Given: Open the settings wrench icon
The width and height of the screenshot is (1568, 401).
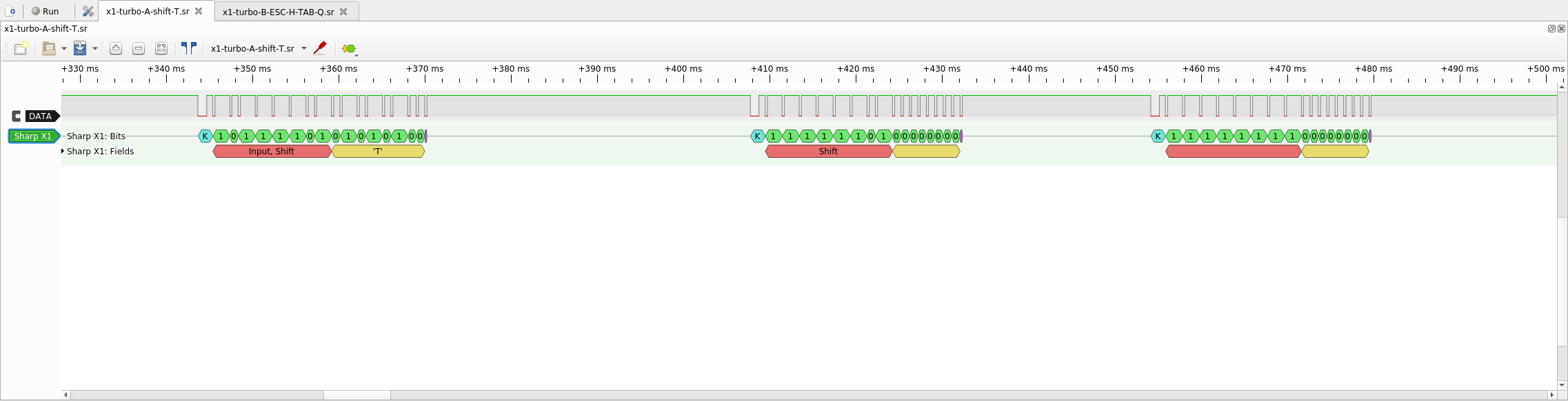Looking at the screenshot, I should coord(88,11).
